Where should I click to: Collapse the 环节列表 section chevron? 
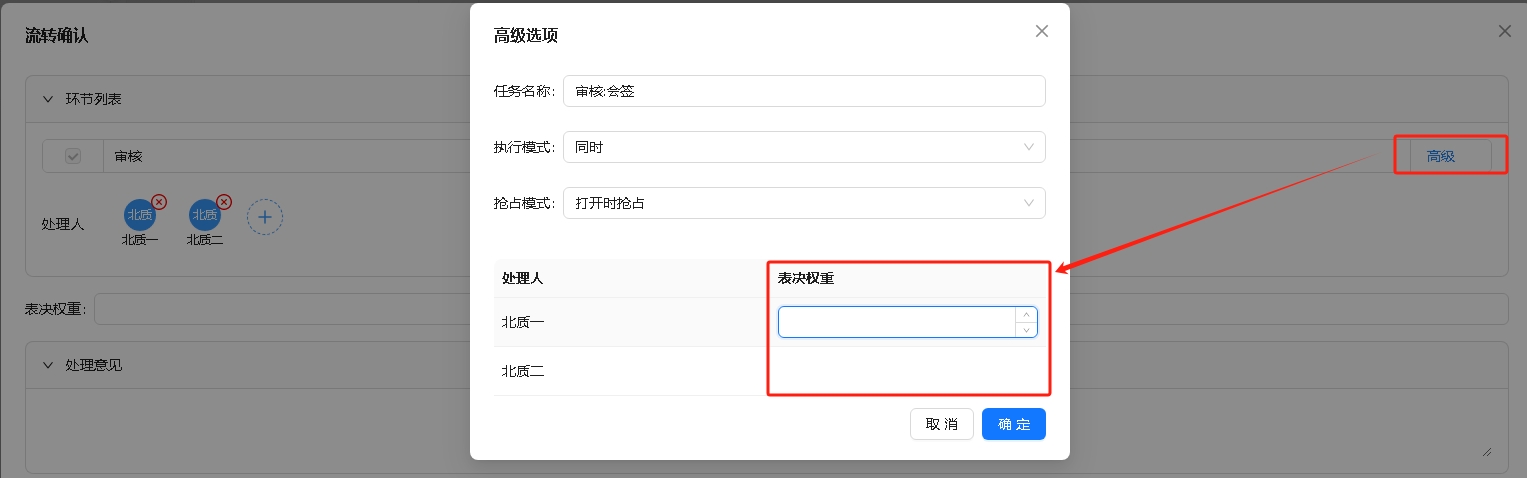pos(47,99)
